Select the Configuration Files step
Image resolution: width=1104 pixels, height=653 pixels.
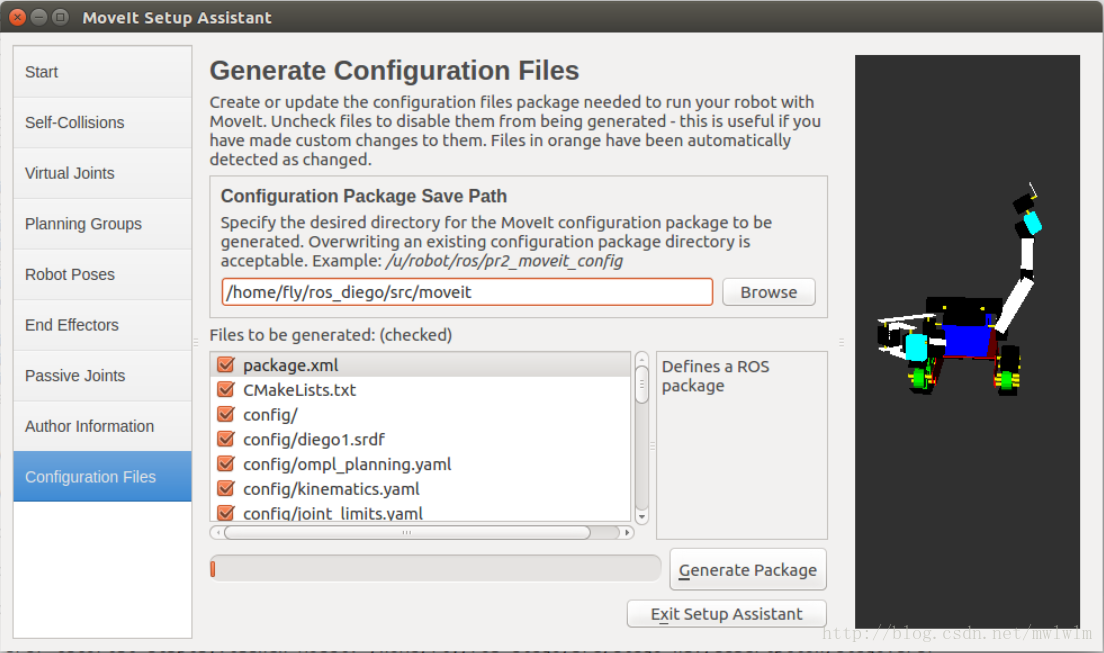102,477
